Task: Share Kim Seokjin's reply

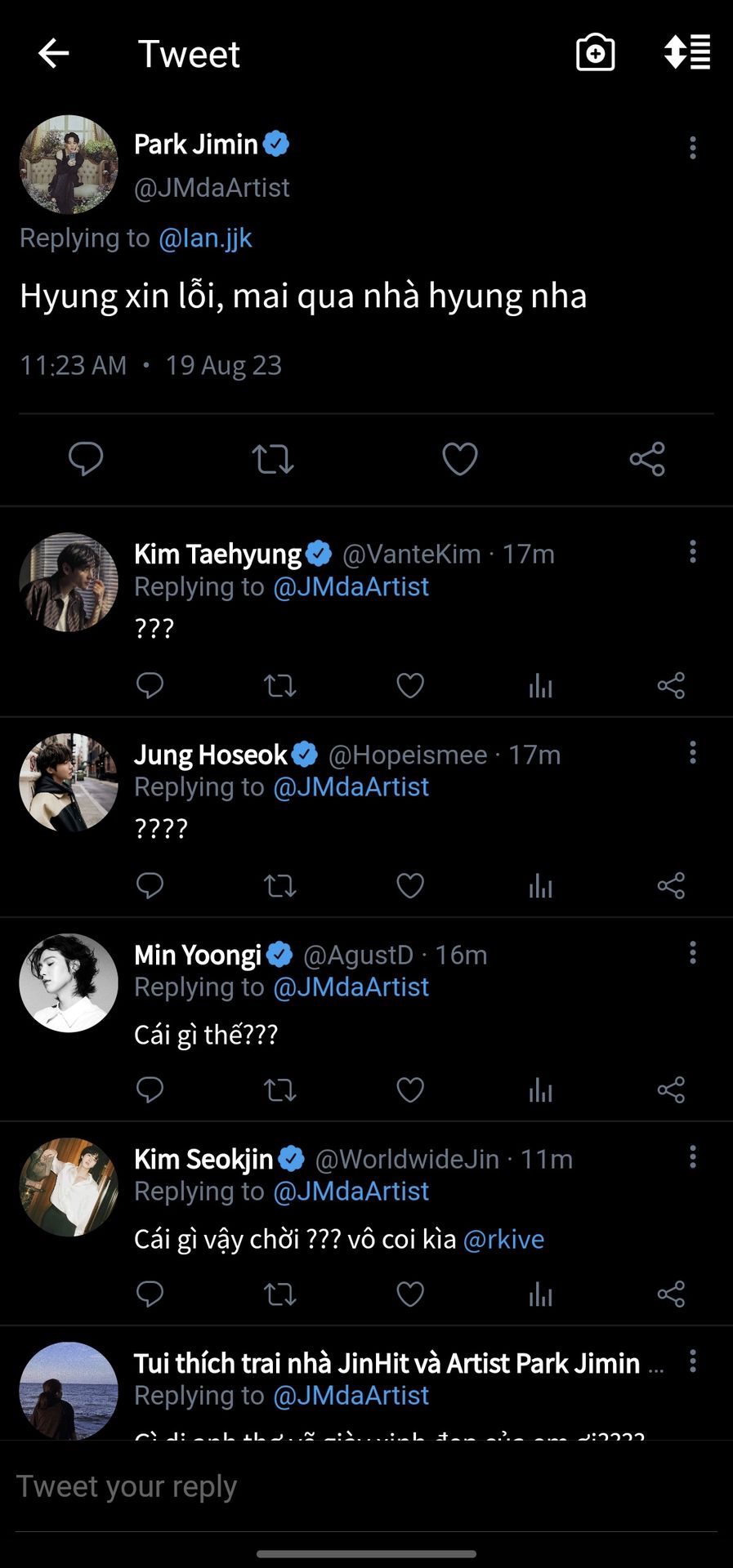Action: point(671,1294)
